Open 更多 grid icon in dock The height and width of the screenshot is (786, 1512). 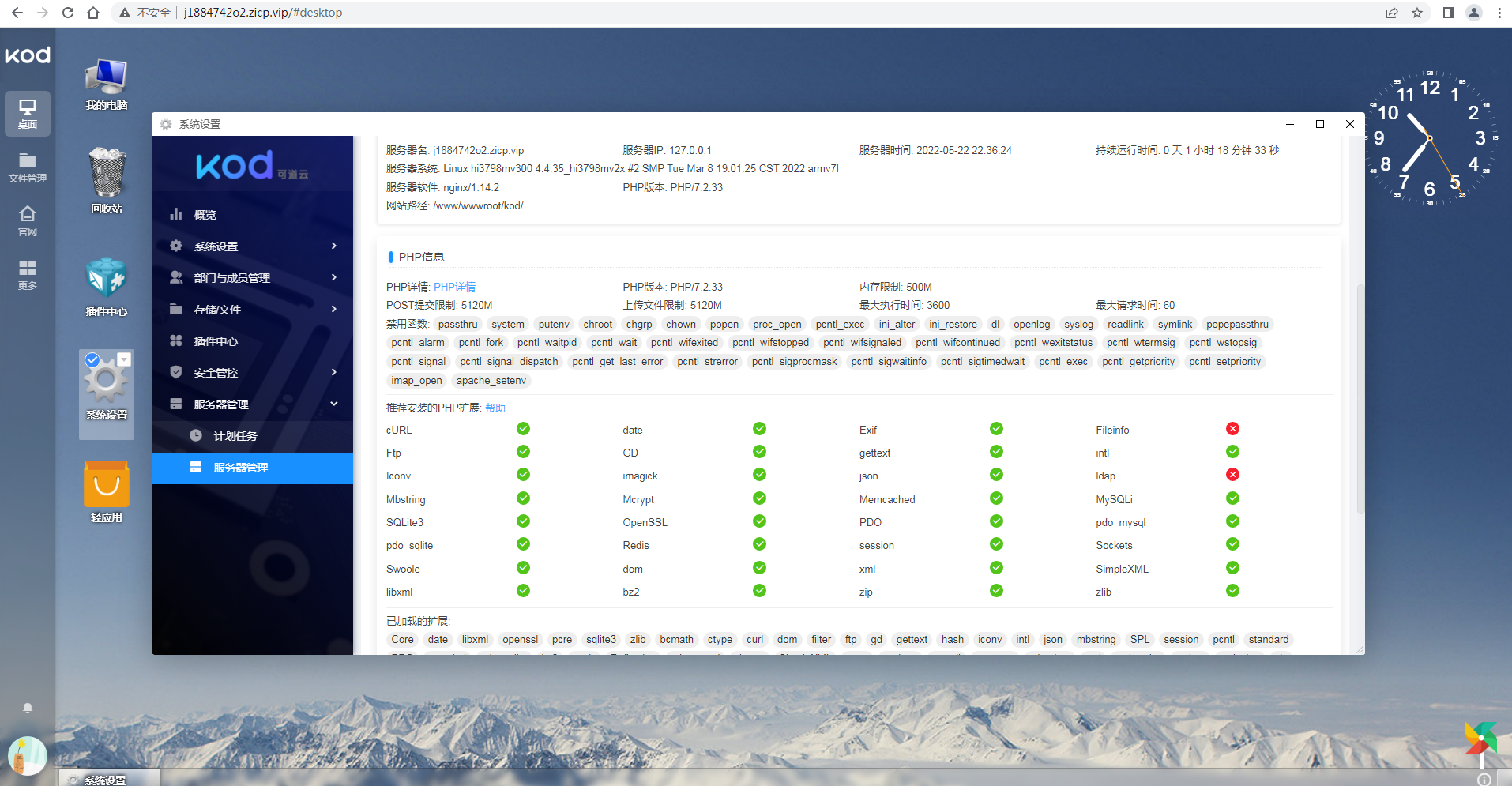[28, 274]
